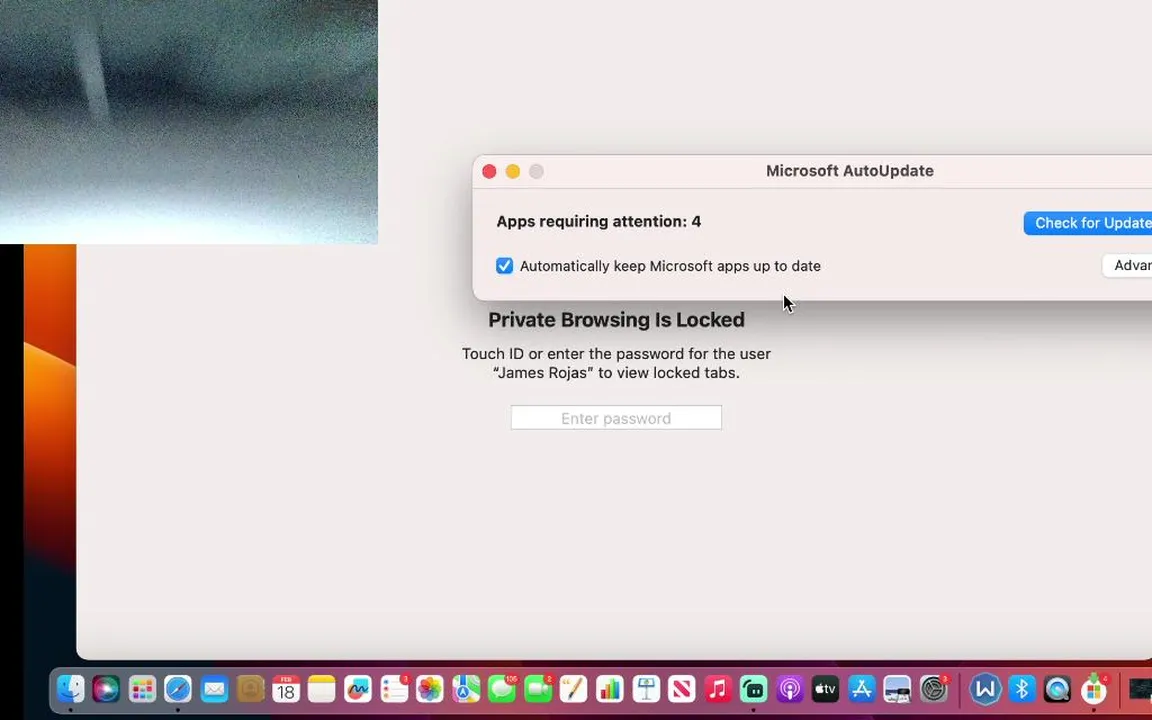Open the Contacts app icon

[250, 689]
